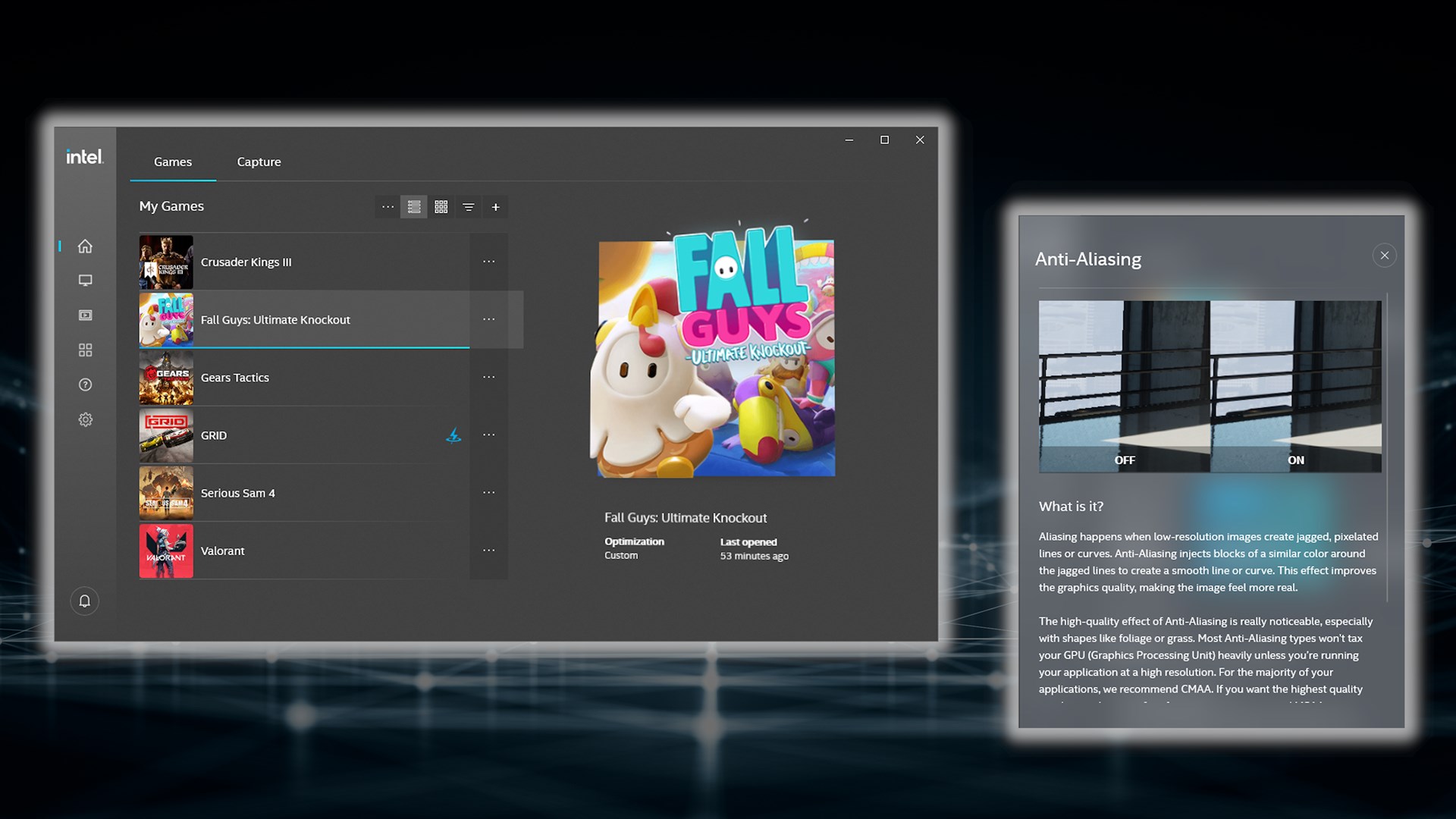
Task: Open My Games more options menu
Action: click(x=388, y=207)
